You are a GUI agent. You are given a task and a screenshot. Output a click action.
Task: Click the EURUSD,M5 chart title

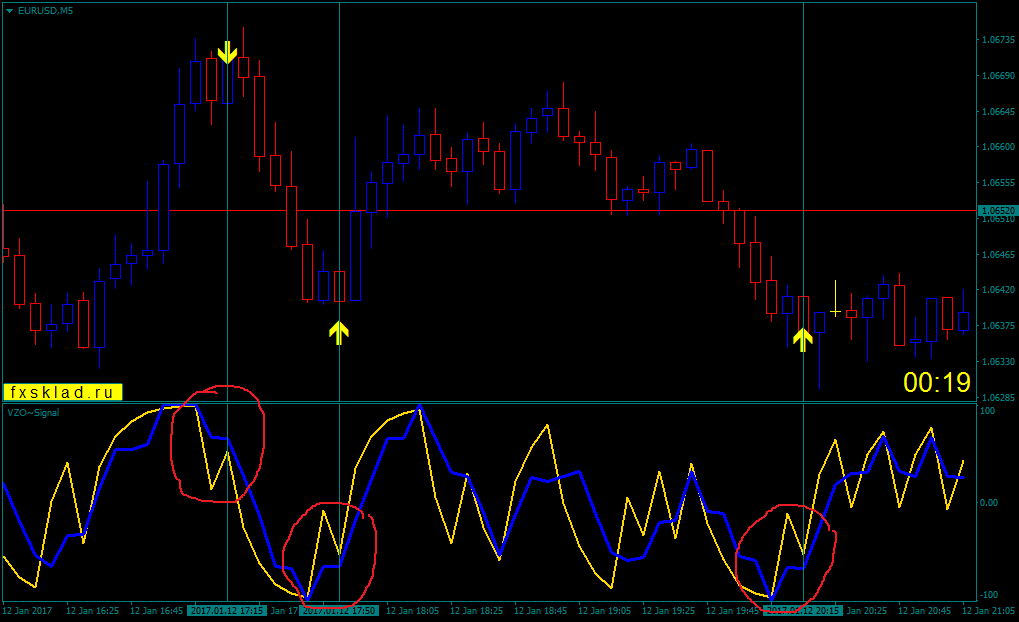click(x=46, y=10)
